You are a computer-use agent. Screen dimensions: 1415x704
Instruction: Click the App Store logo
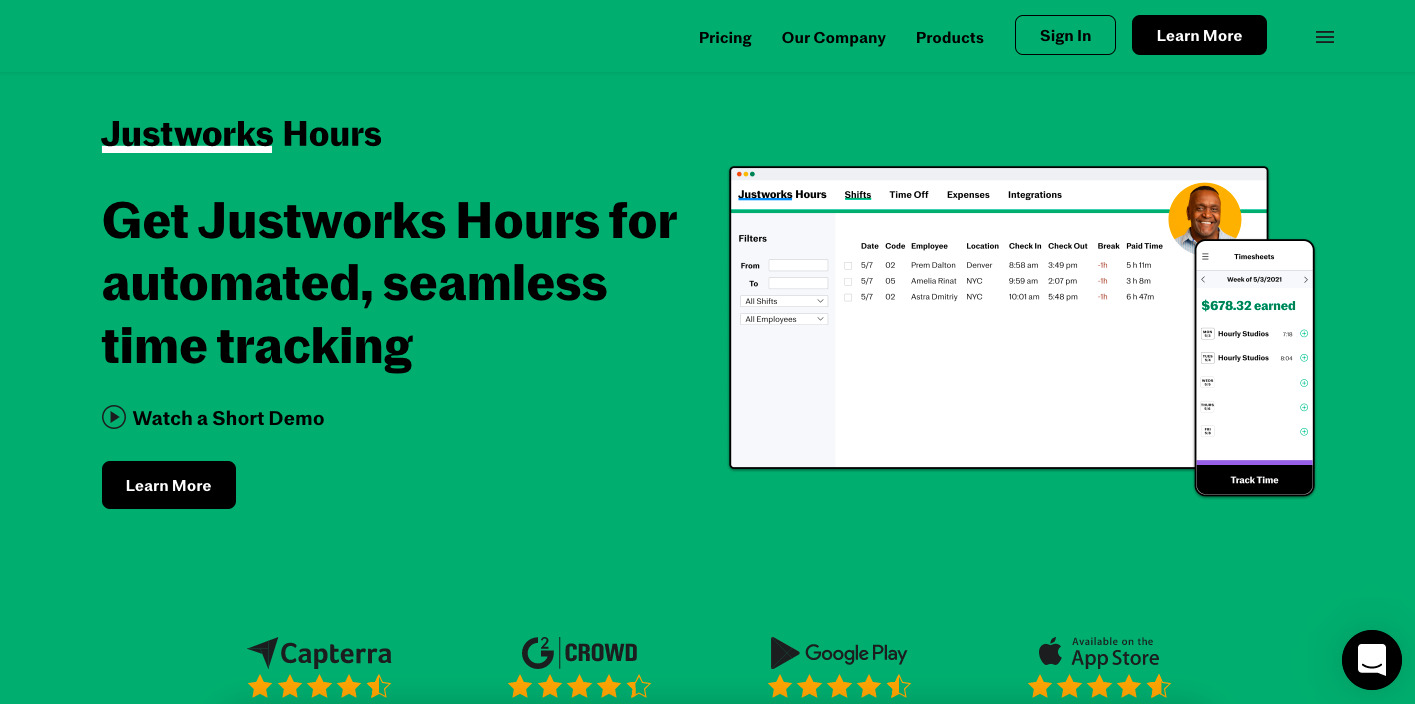(x=1099, y=653)
